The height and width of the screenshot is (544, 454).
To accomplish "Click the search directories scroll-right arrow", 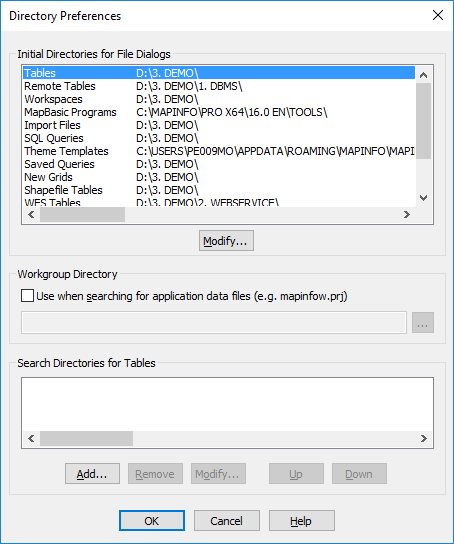I will pos(423,439).
